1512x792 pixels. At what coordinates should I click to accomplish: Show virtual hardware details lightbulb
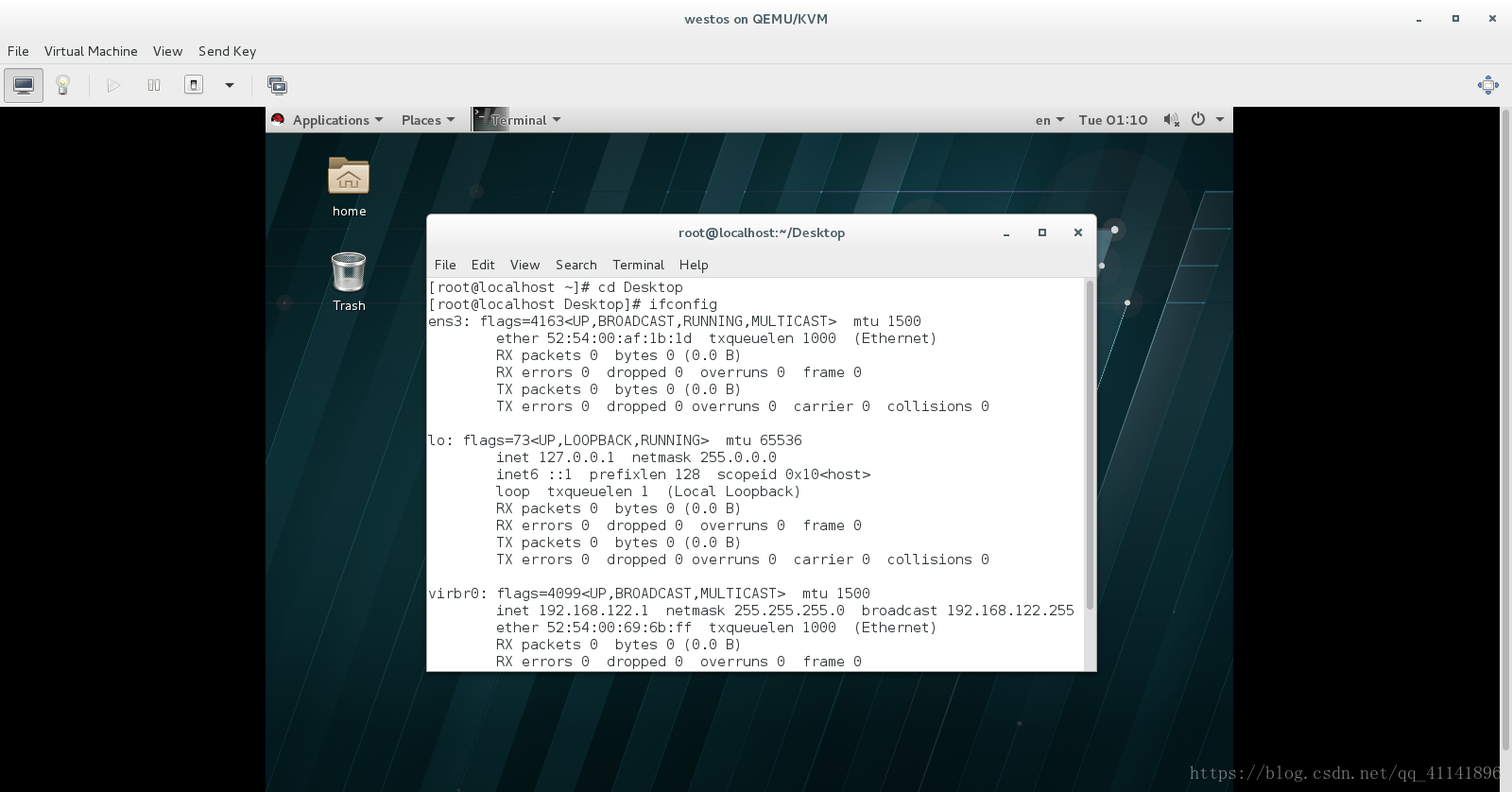click(62, 85)
